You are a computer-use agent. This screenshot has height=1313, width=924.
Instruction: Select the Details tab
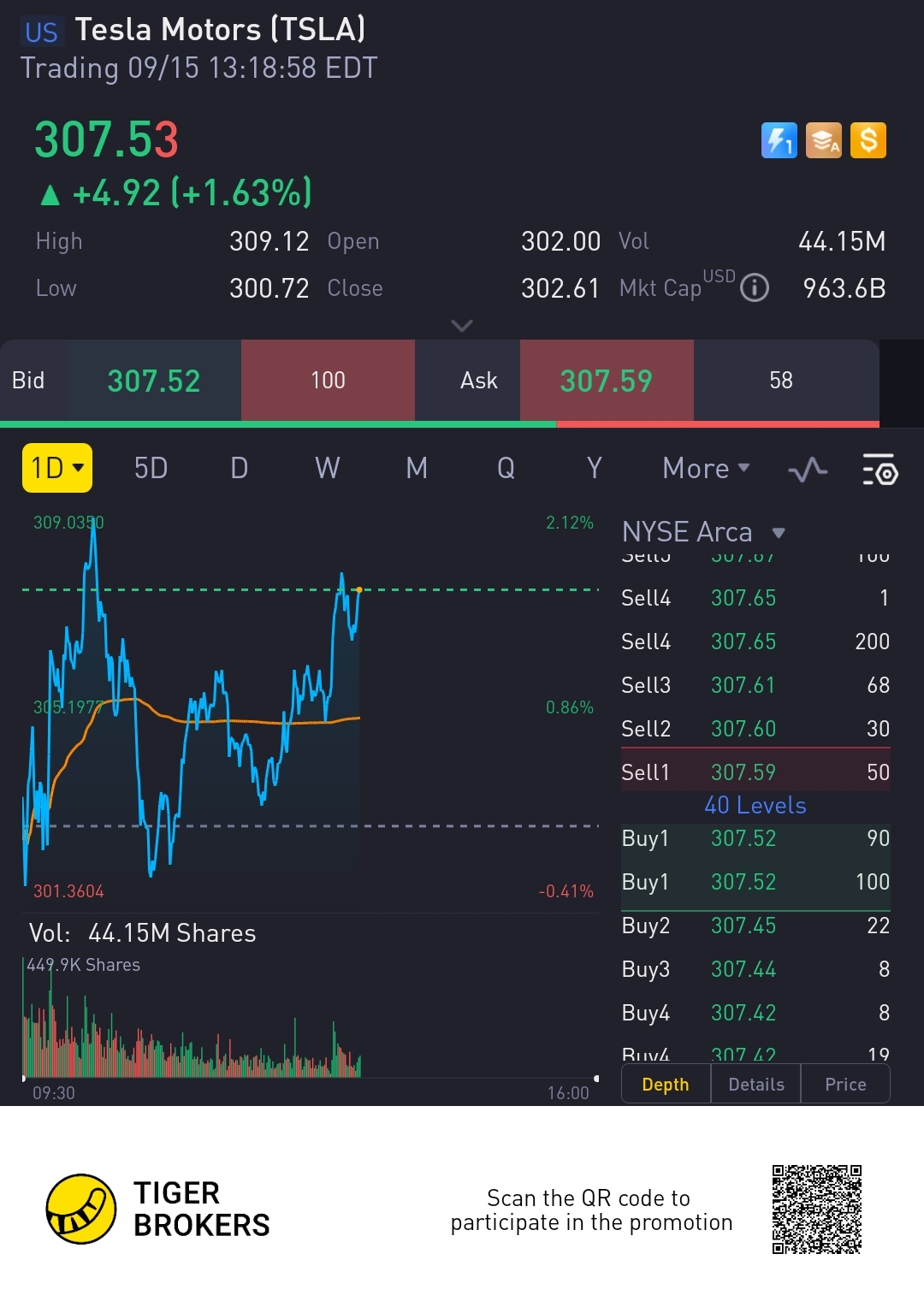(x=756, y=1084)
